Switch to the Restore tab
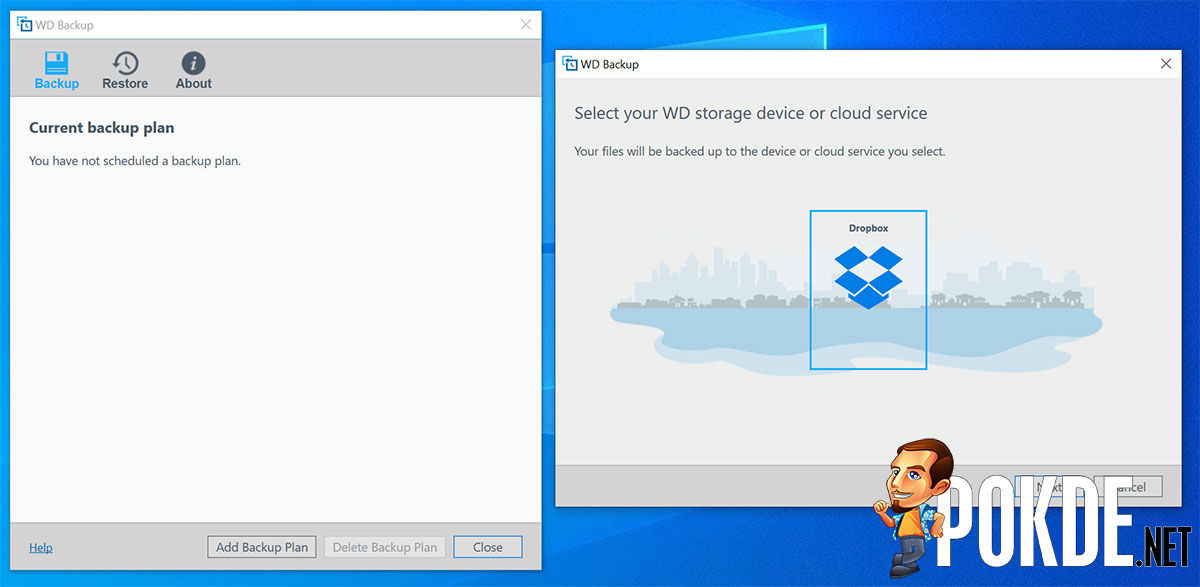 pyautogui.click(x=125, y=70)
